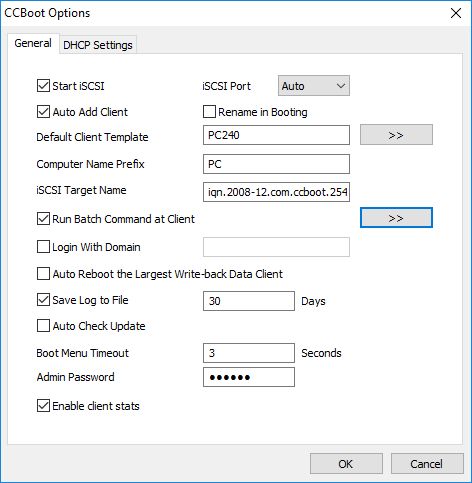Dismiss the dialog with Cancel
472x483 pixels.
pos(427,464)
